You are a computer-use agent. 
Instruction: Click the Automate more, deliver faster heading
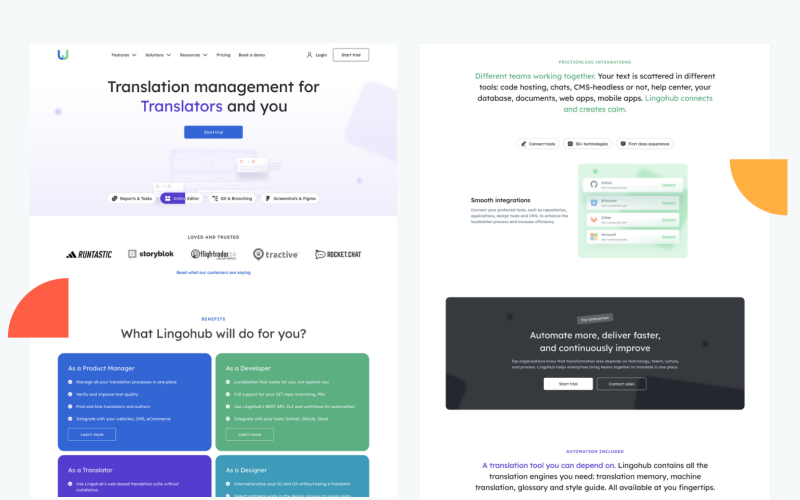595,341
